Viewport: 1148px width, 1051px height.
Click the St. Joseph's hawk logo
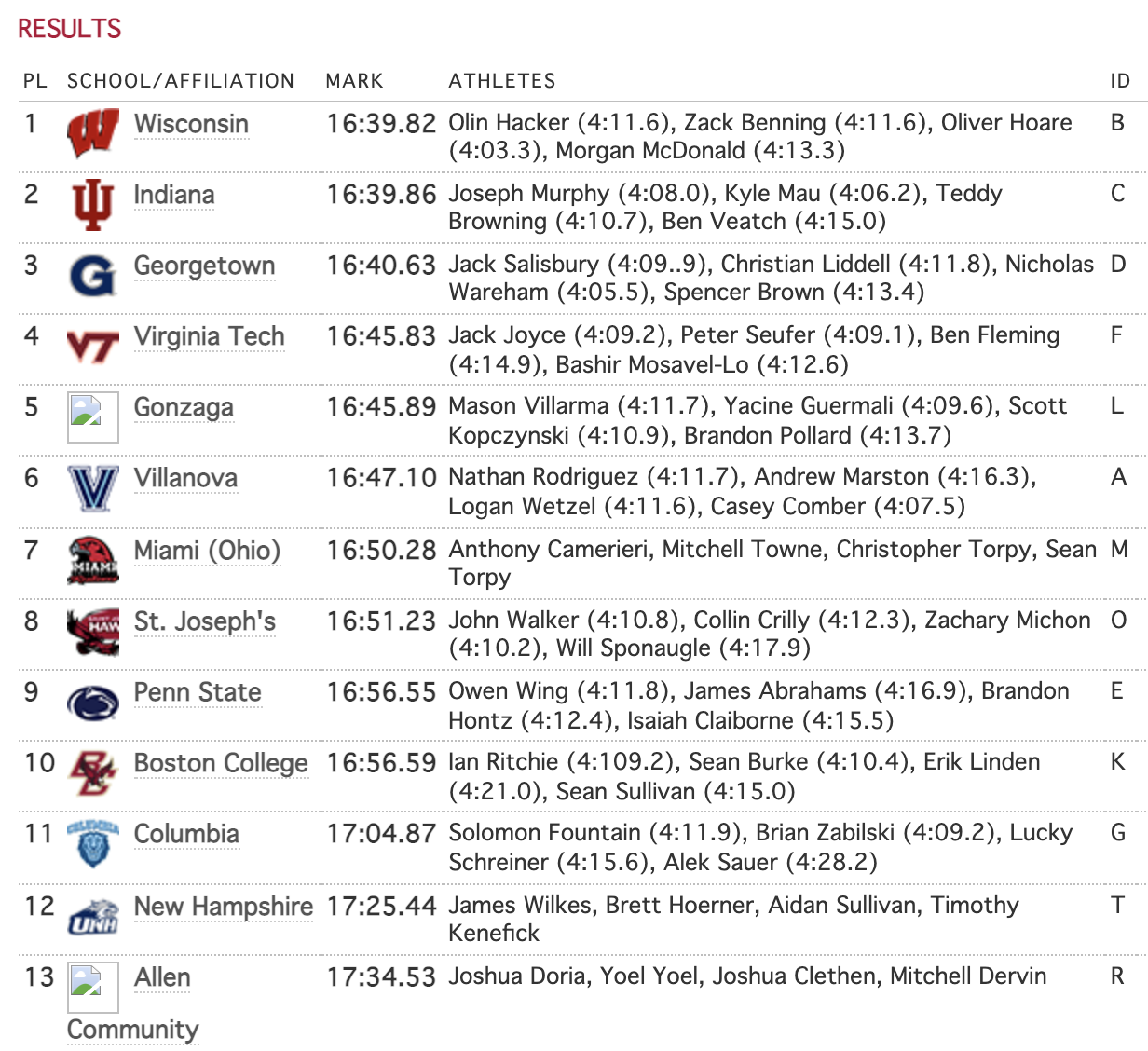coord(93,631)
